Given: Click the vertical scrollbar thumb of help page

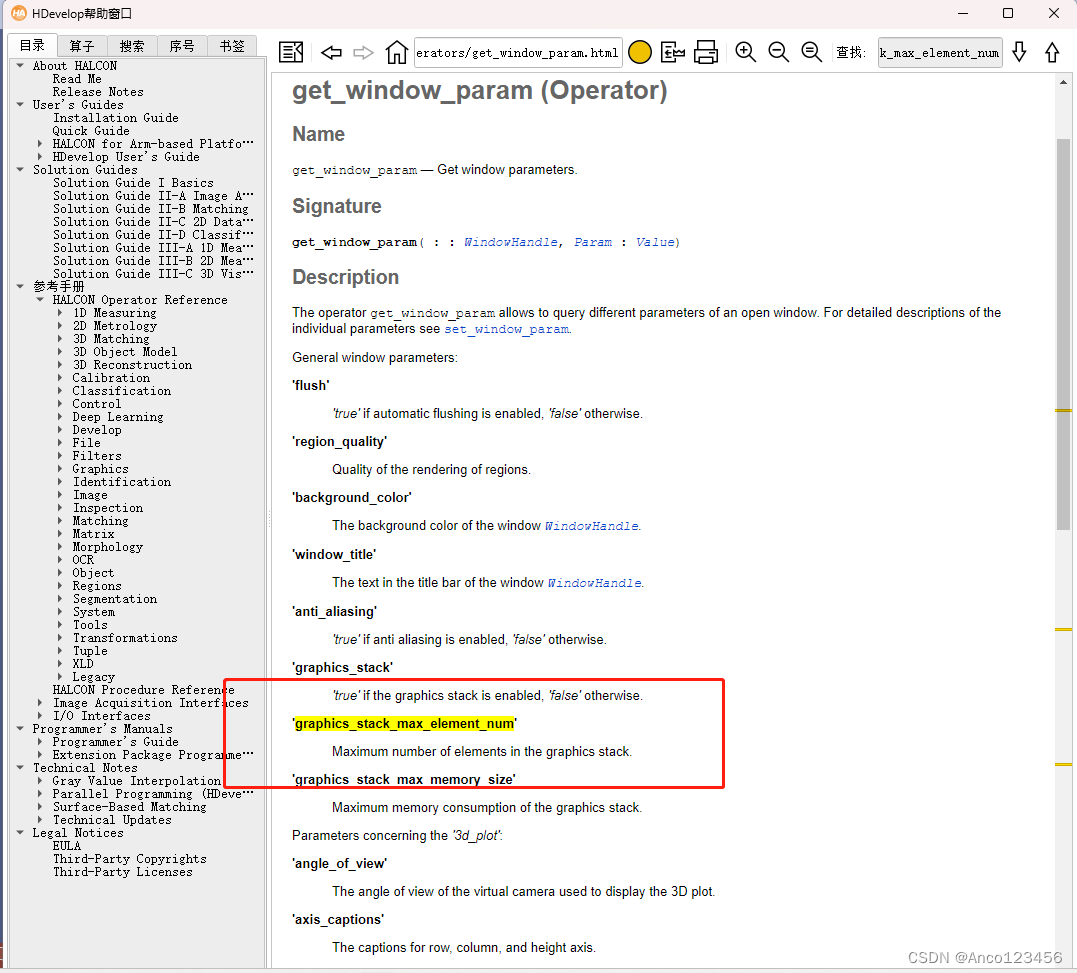Looking at the screenshot, I should click(1063, 334).
